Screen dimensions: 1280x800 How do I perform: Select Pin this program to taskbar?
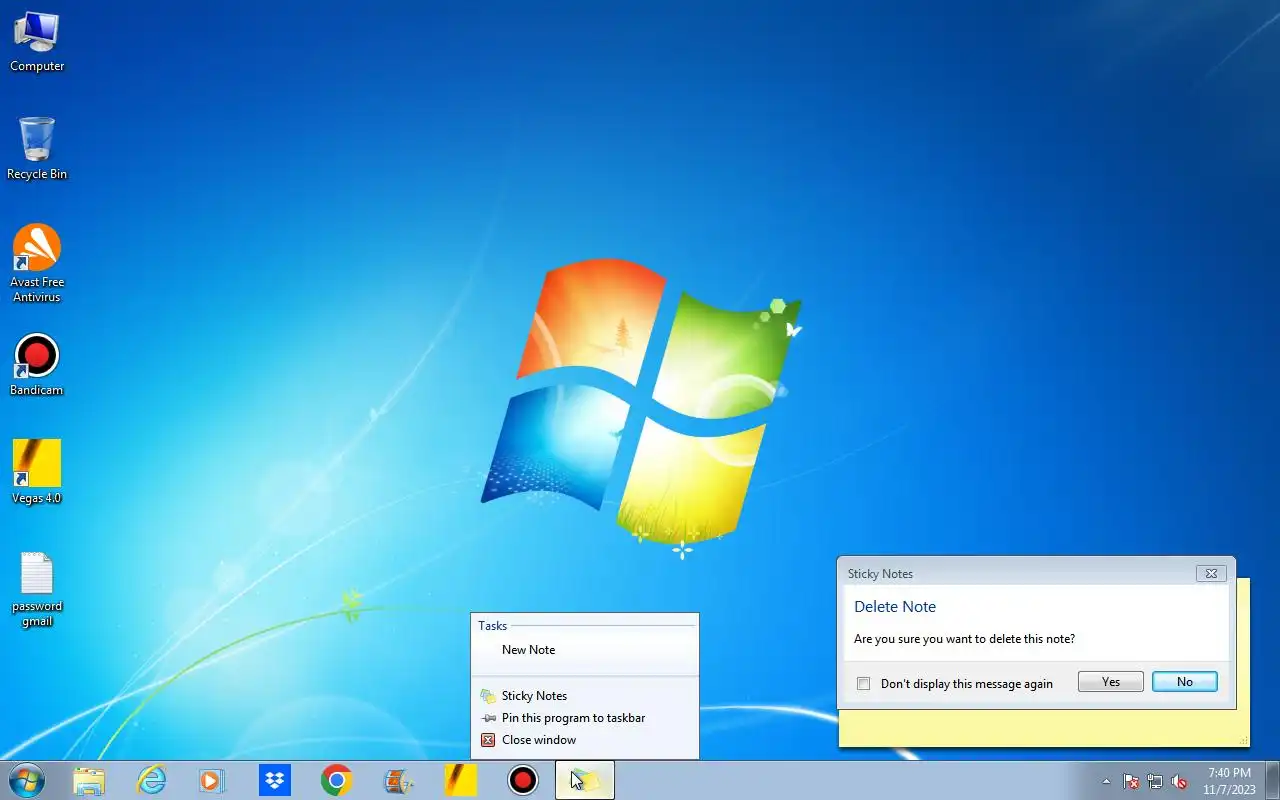[584, 718]
